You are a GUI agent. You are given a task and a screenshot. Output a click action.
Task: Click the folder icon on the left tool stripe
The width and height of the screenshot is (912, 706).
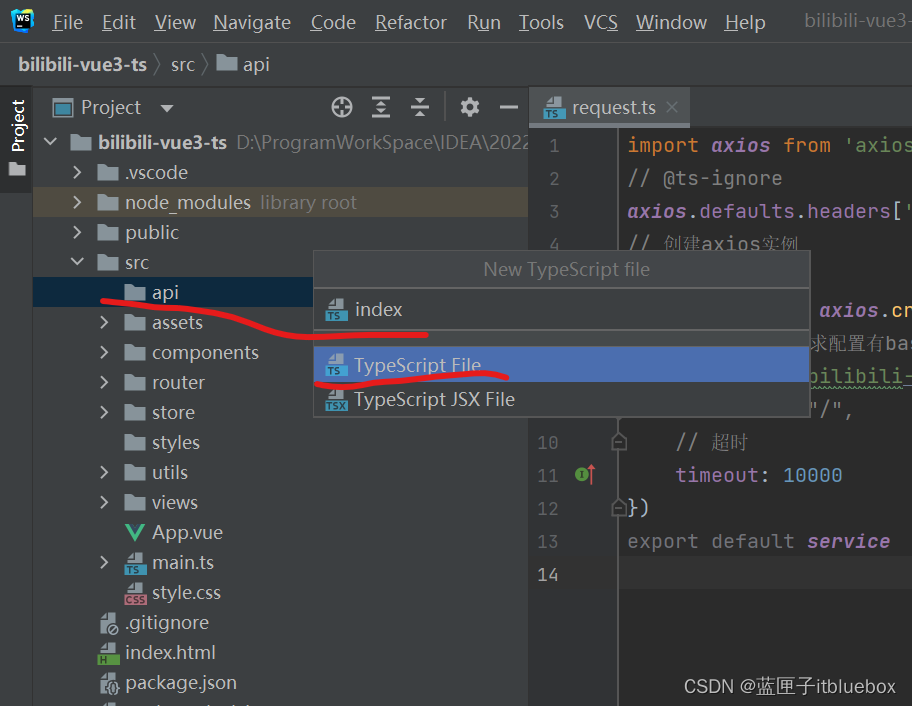point(17,169)
